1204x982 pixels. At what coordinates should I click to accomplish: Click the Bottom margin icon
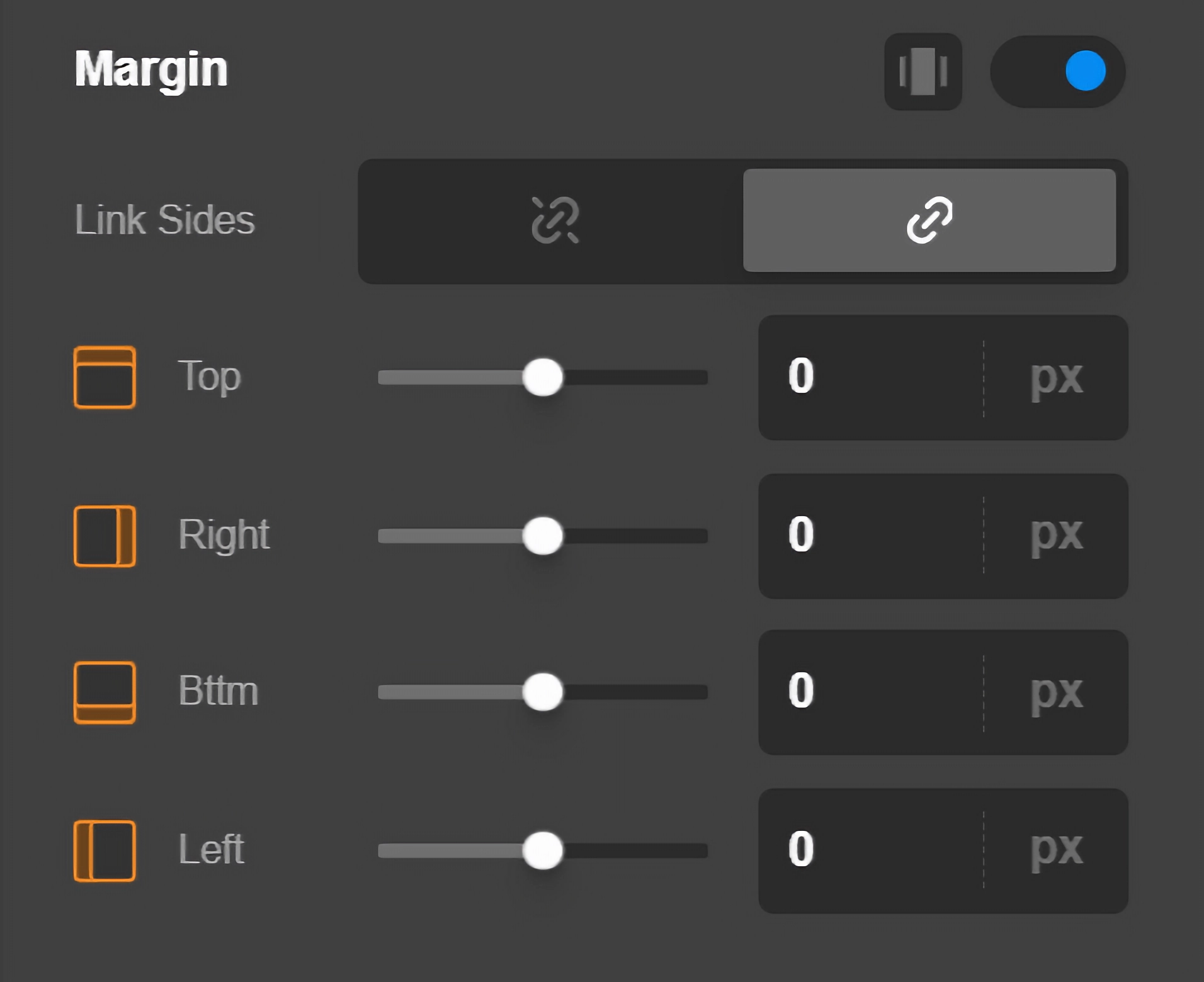[x=105, y=692]
